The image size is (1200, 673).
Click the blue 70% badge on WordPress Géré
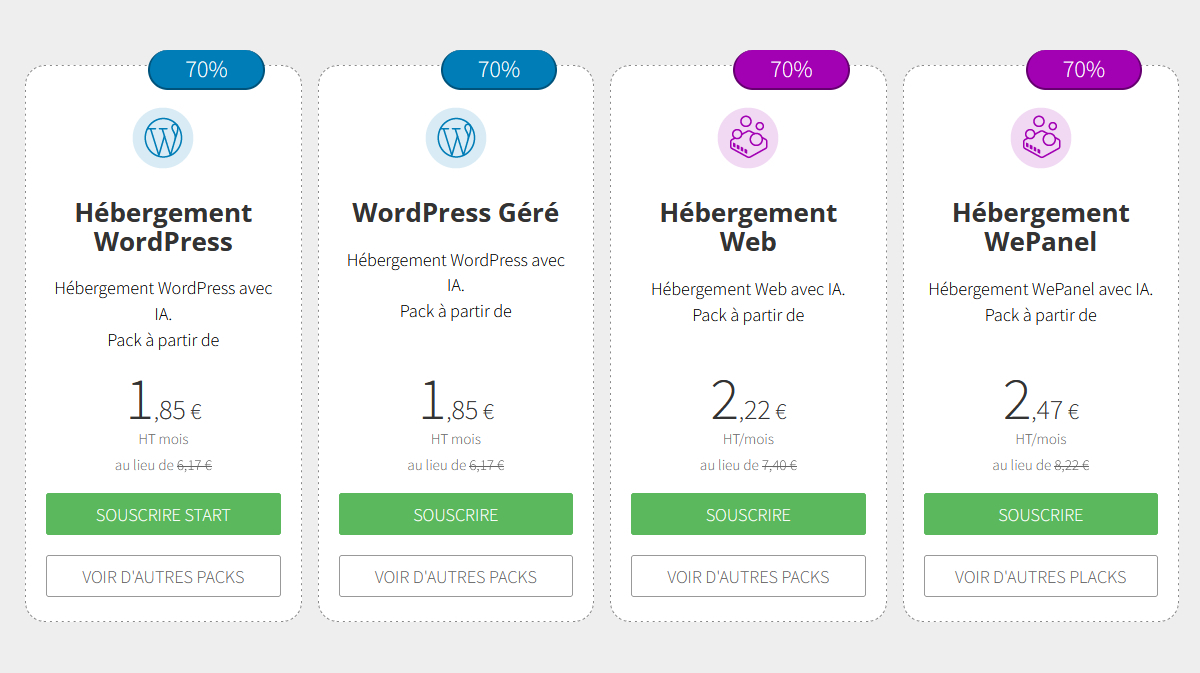499,70
